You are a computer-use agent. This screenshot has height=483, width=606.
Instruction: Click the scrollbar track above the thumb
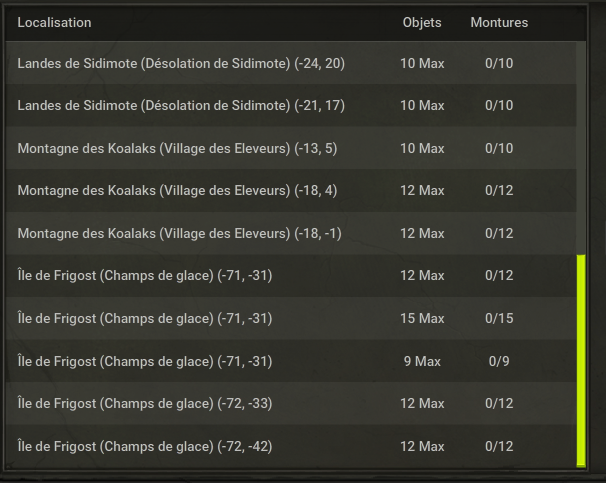click(581, 148)
